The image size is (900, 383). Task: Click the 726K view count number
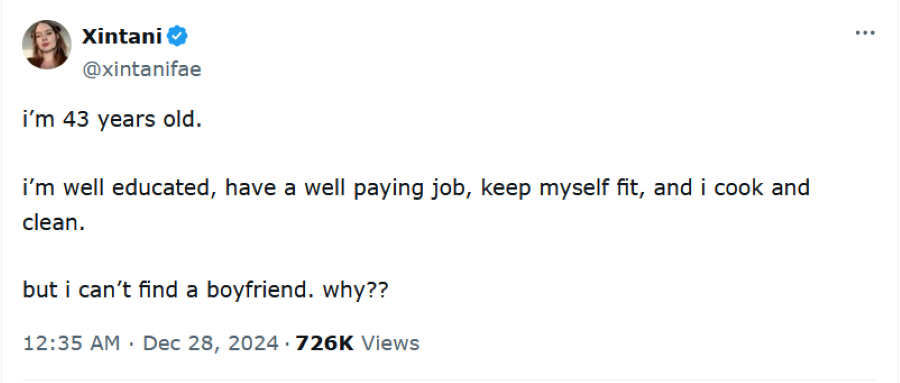pyautogui.click(x=324, y=343)
